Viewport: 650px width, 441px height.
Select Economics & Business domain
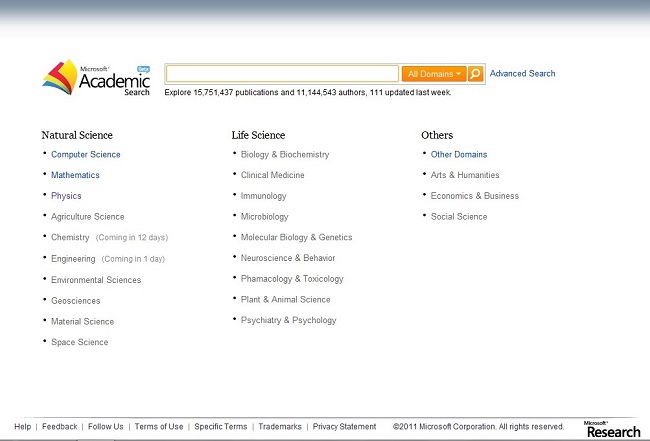point(475,196)
